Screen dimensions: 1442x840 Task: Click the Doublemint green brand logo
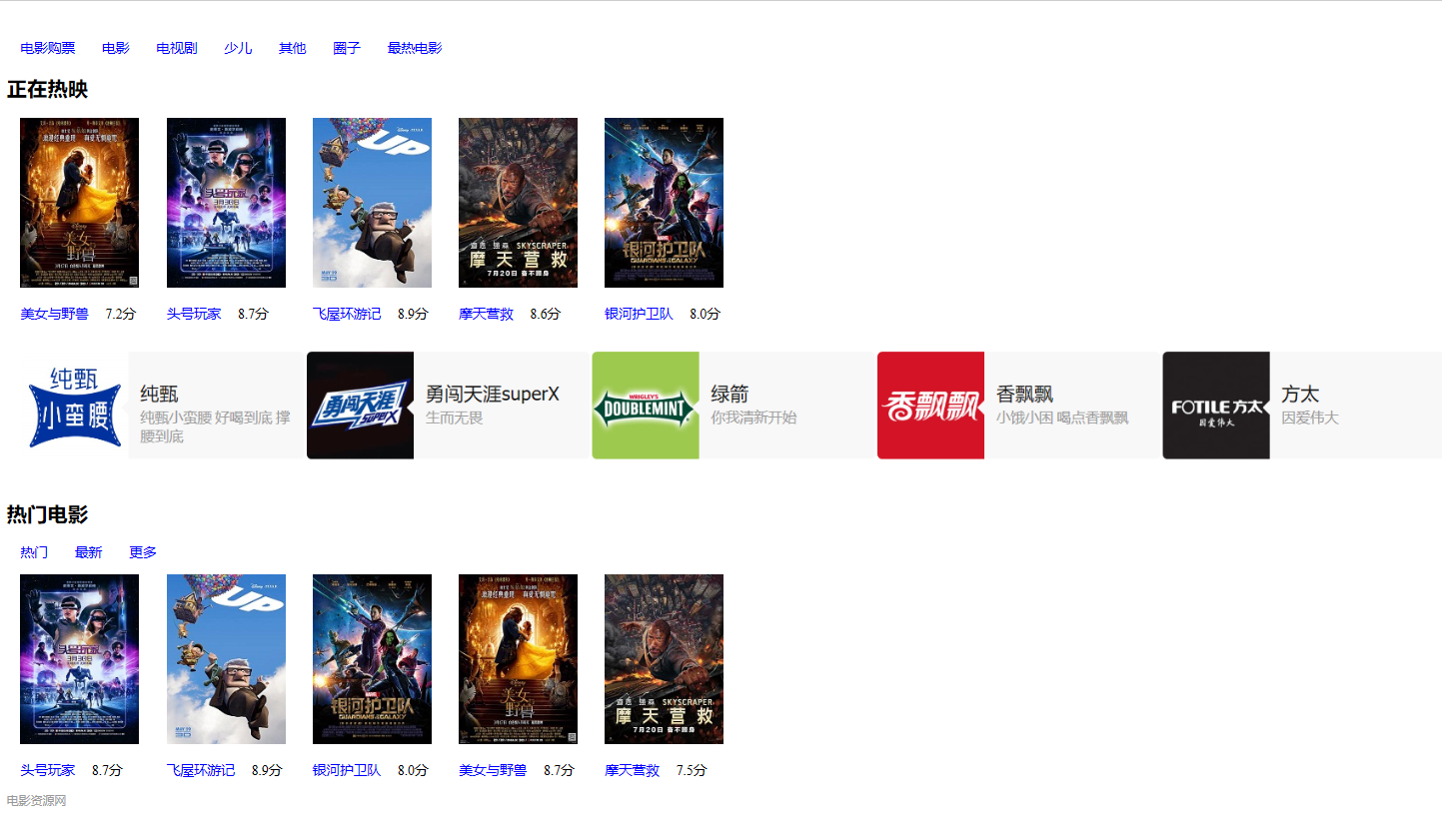click(x=646, y=406)
